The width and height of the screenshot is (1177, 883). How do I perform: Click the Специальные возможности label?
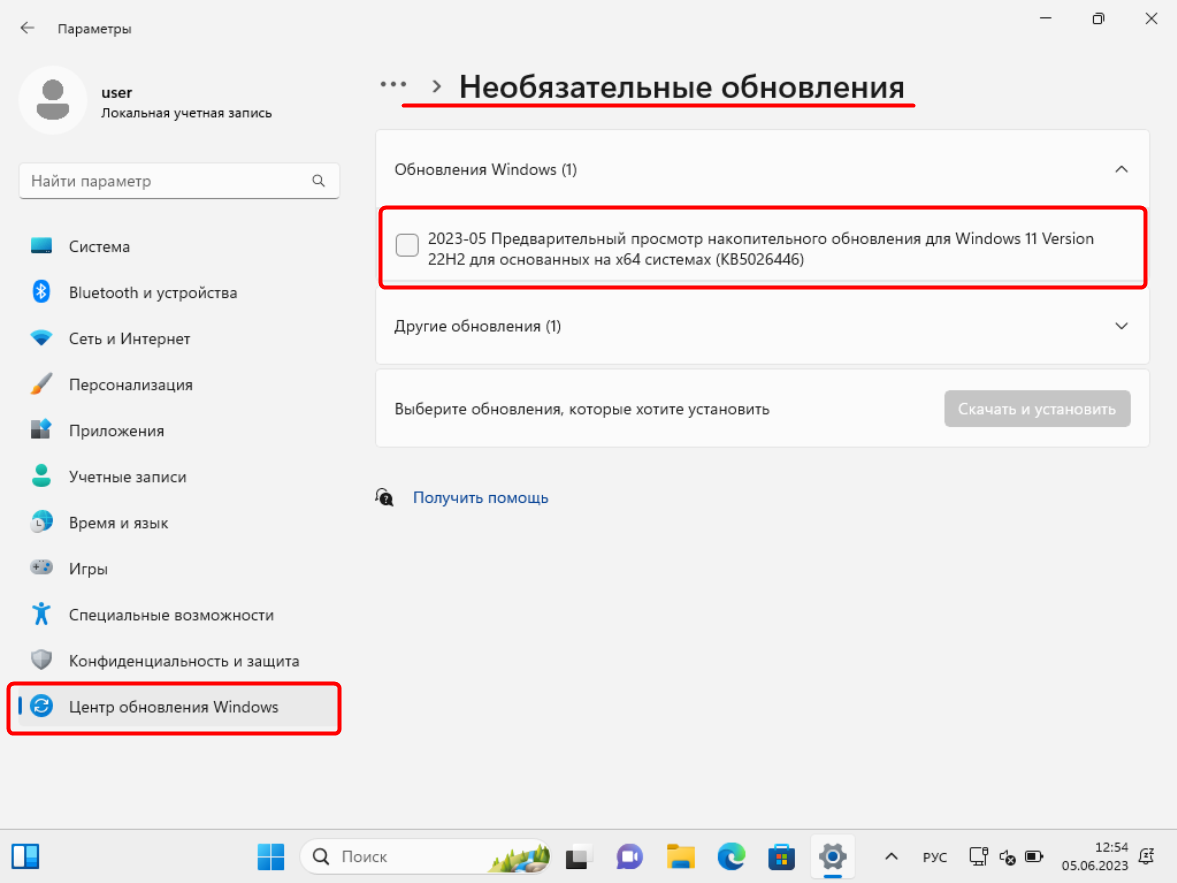[171, 615]
